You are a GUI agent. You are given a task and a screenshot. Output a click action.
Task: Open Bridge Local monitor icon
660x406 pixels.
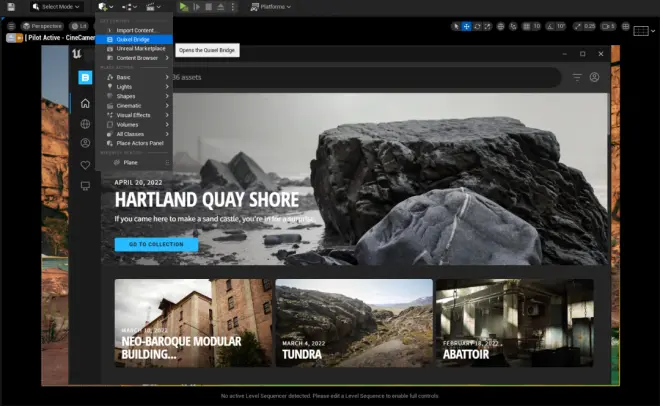85,186
